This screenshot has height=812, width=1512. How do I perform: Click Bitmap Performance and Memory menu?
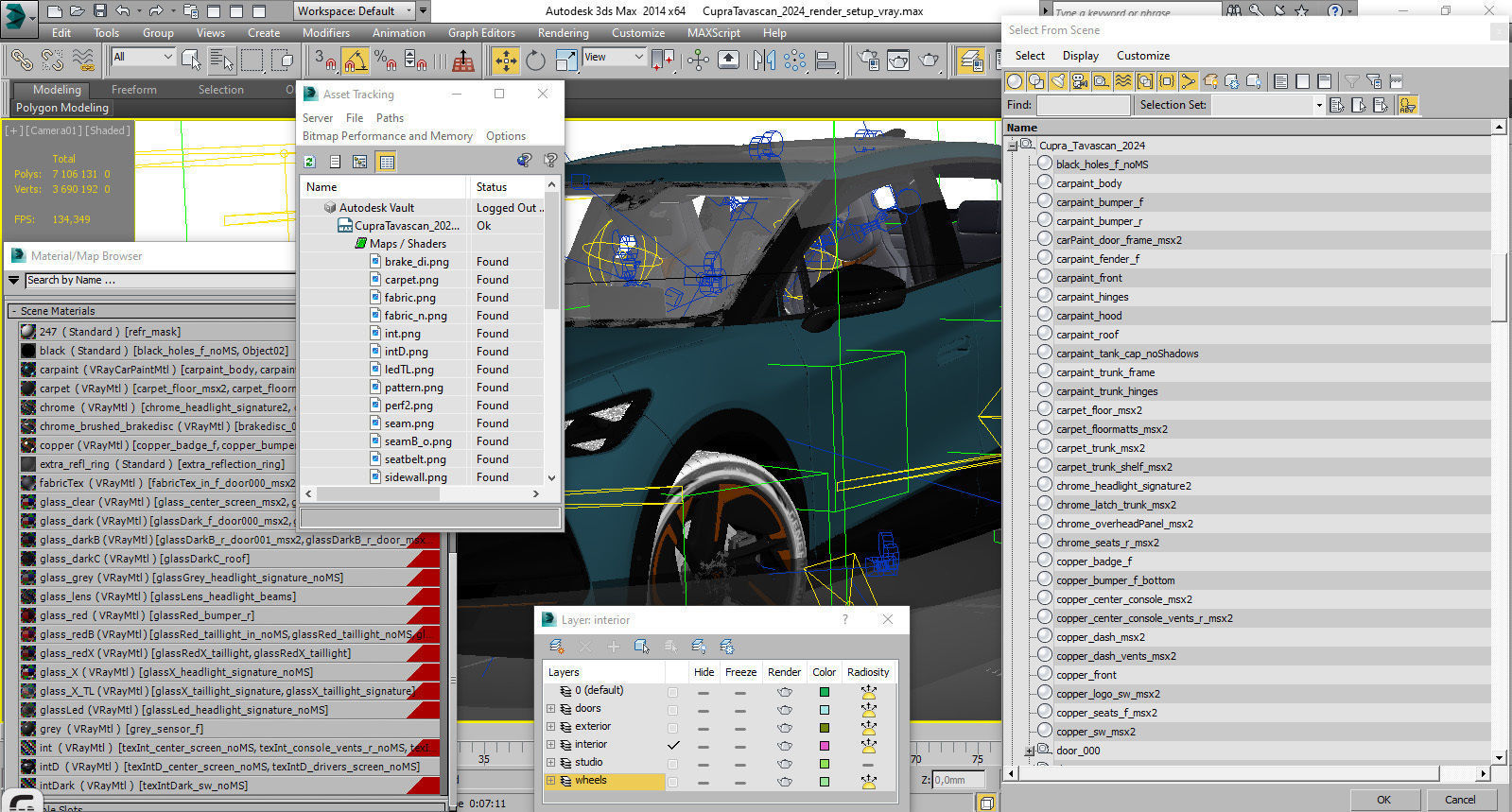coord(388,136)
